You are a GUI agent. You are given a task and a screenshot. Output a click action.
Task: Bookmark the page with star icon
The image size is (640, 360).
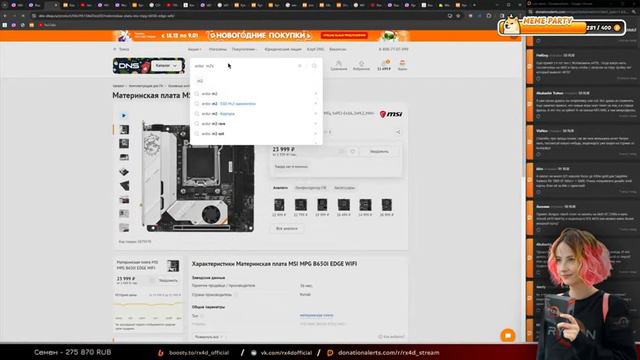coord(458,16)
